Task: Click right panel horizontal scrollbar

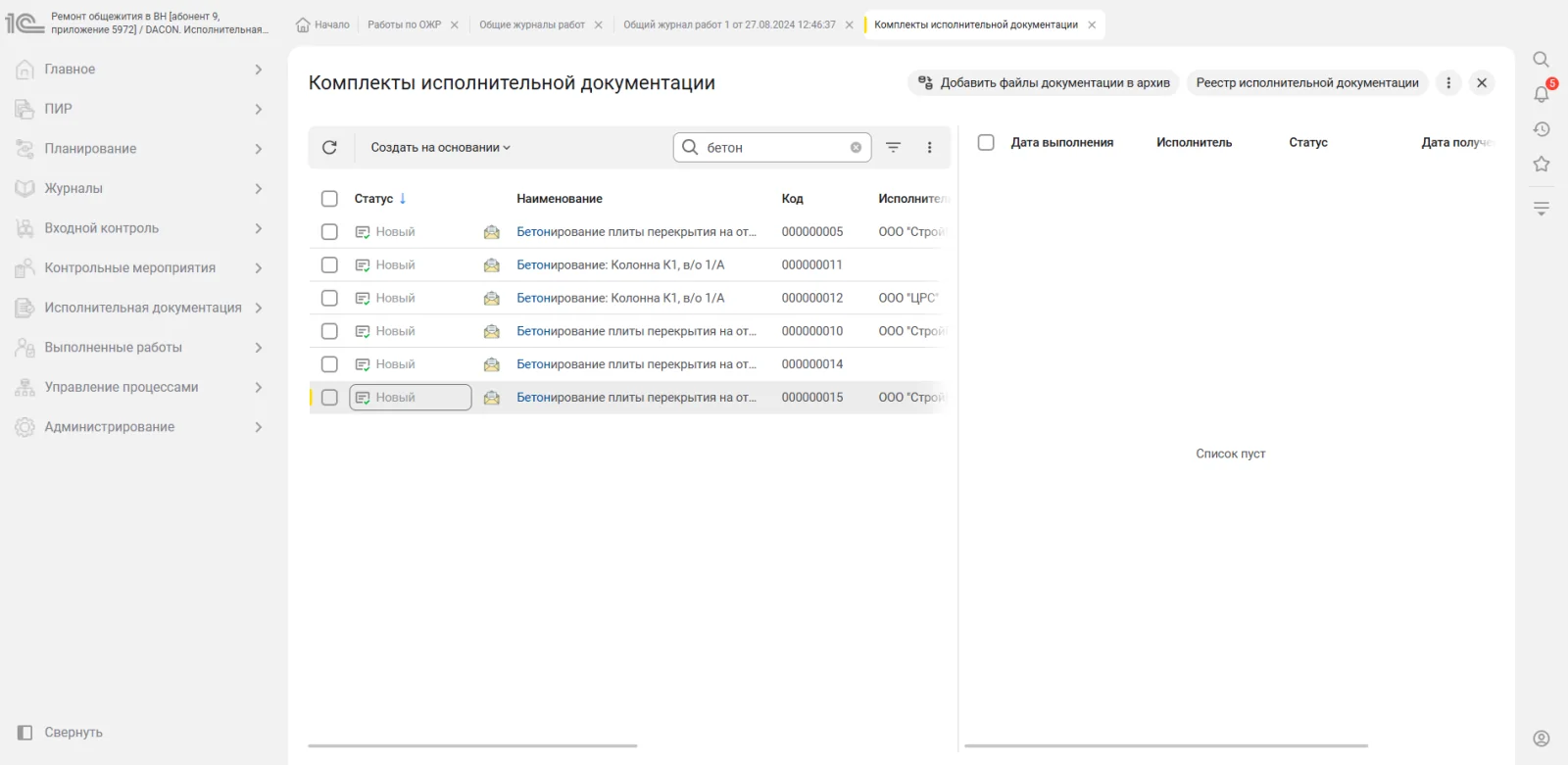Action: pos(1166,746)
